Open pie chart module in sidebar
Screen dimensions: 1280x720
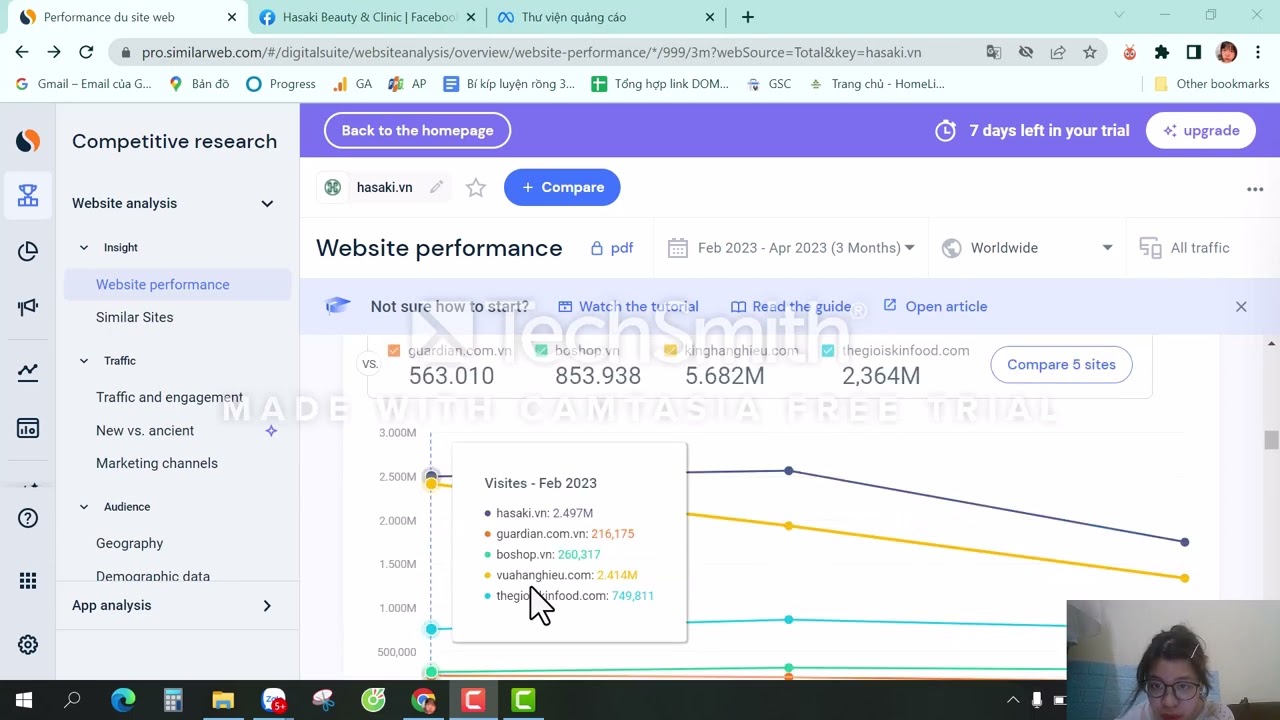tap(28, 252)
